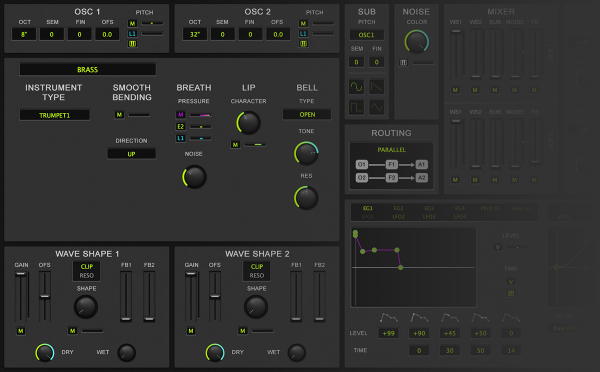Click Breath Pressure L1 modulation source icon

point(180,138)
